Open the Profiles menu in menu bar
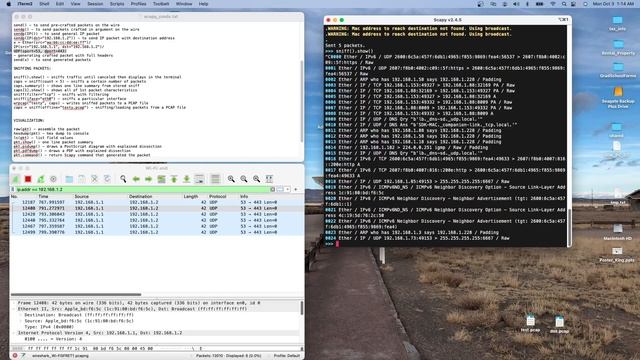The image size is (640, 360). coord(138,4)
